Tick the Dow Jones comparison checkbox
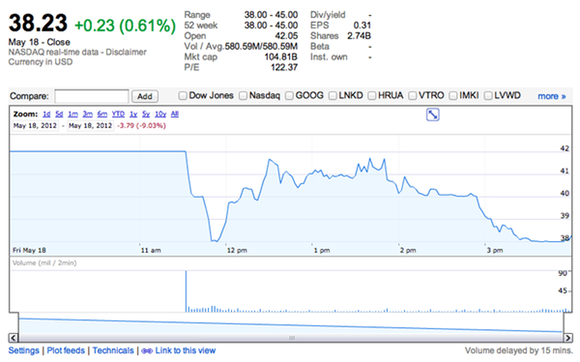The height and width of the screenshot is (362, 580). click(x=182, y=96)
